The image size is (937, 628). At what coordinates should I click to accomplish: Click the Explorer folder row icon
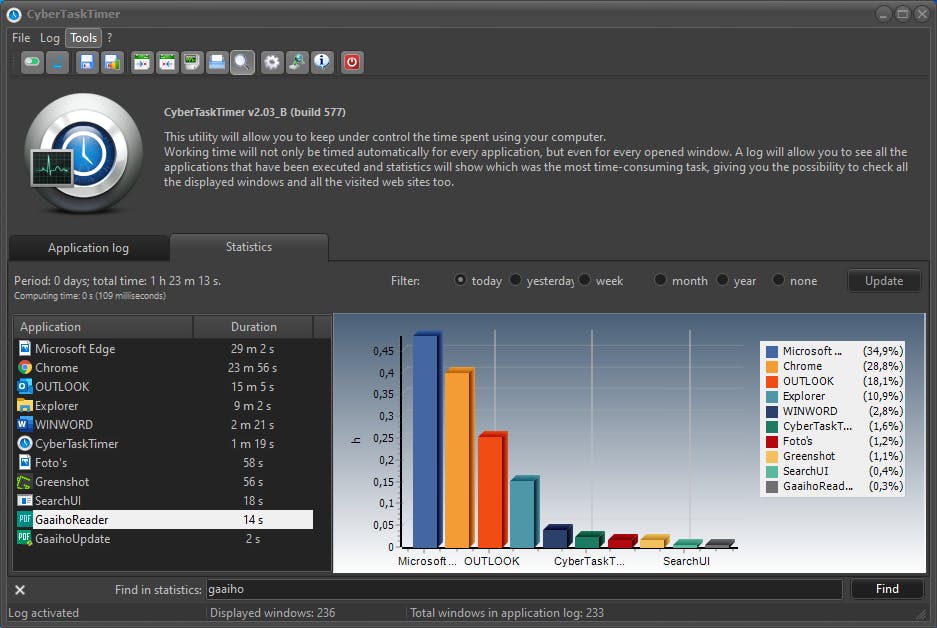click(25, 406)
